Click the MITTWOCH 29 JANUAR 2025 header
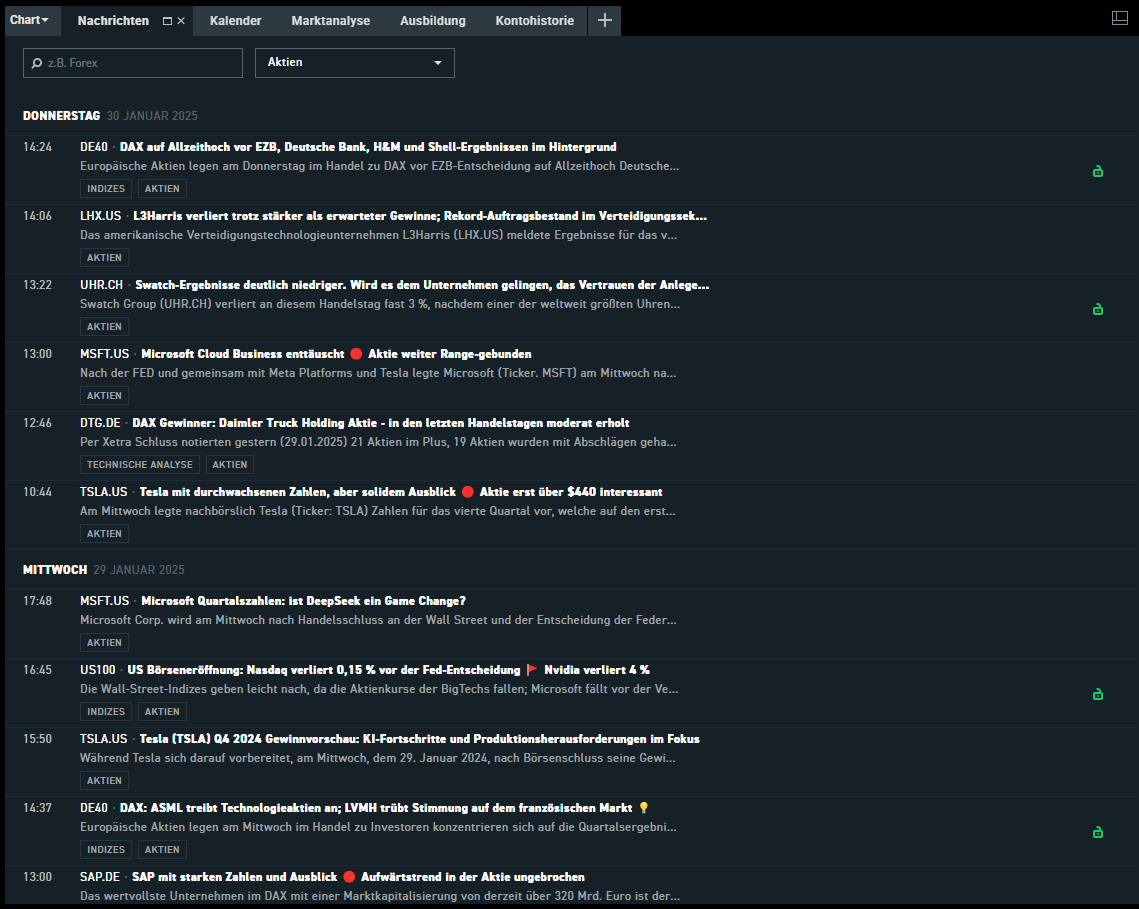This screenshot has height=909, width=1139. [x=104, y=570]
